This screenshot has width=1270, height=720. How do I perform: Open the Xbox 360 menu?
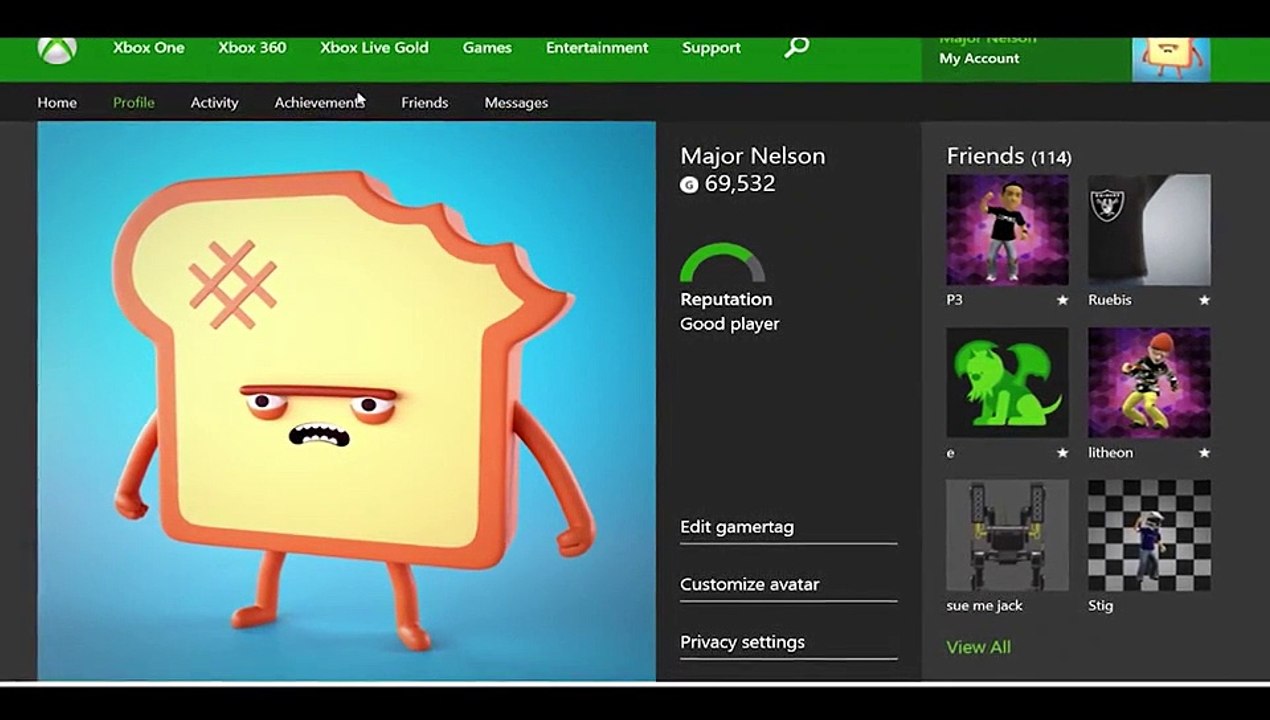point(252,47)
